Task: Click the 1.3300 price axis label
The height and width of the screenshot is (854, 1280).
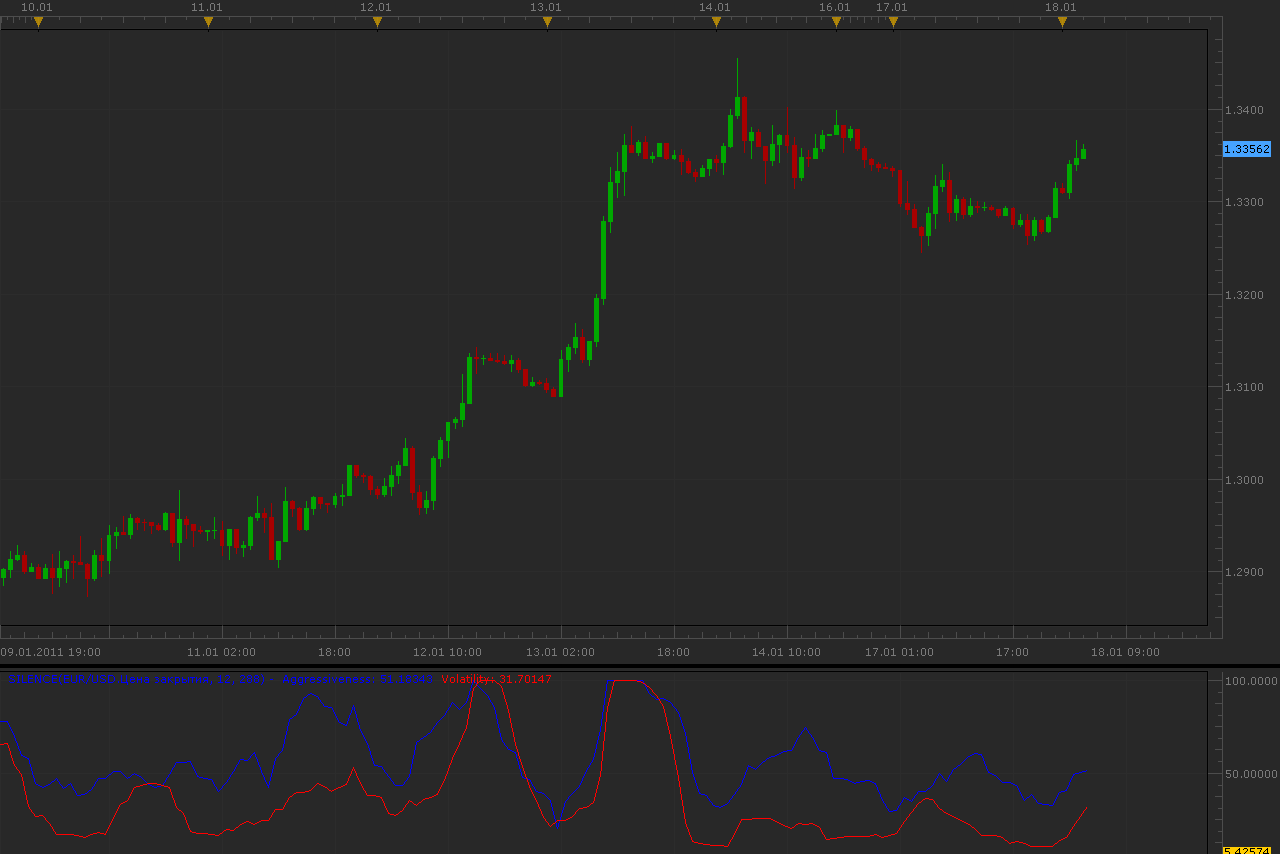Action: click(x=1244, y=202)
